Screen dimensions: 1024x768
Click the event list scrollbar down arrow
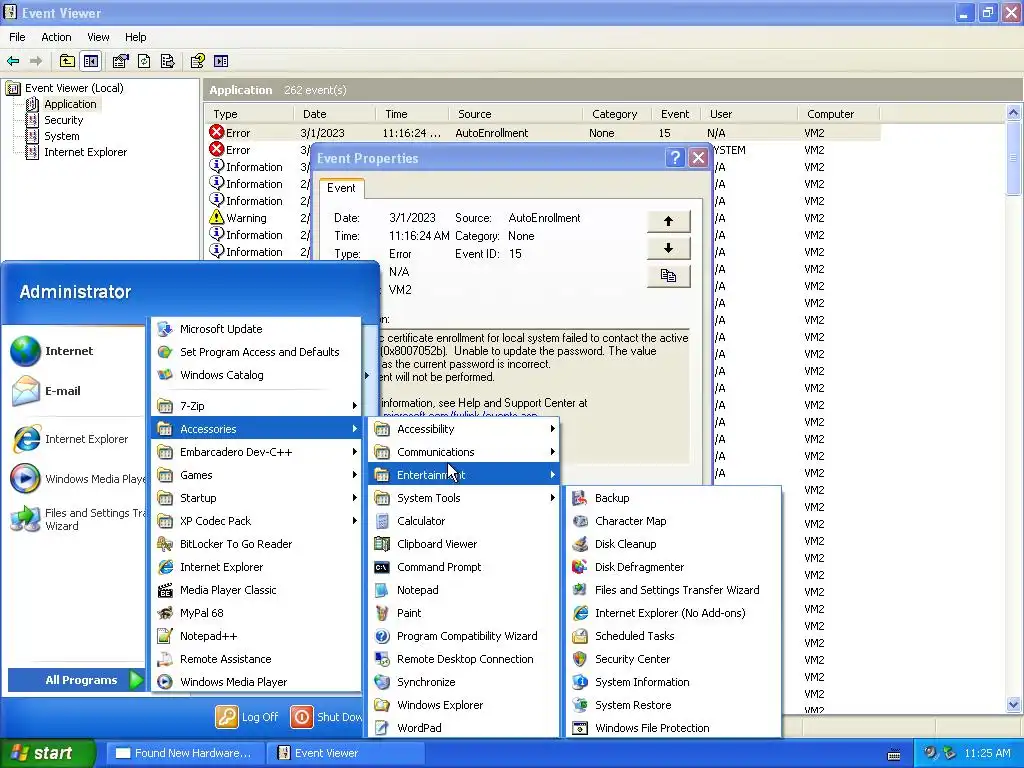tap(1014, 705)
